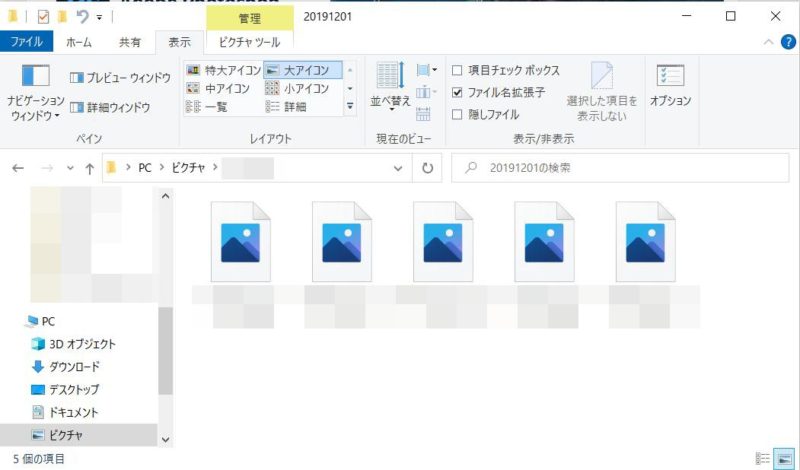Select PC in the navigation pane
The width and height of the screenshot is (800, 470).
(48, 321)
